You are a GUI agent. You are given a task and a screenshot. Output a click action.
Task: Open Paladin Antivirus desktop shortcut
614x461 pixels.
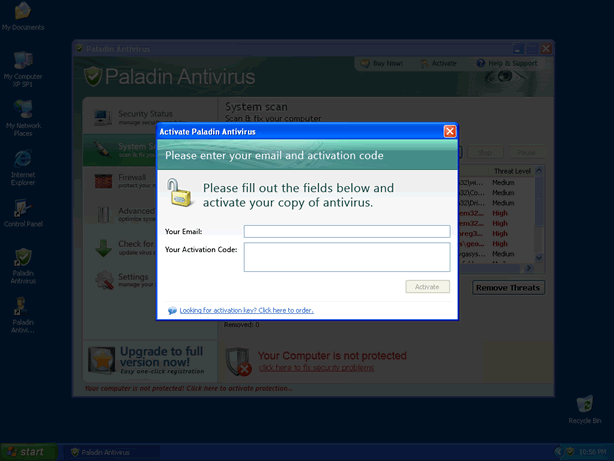click(22, 260)
